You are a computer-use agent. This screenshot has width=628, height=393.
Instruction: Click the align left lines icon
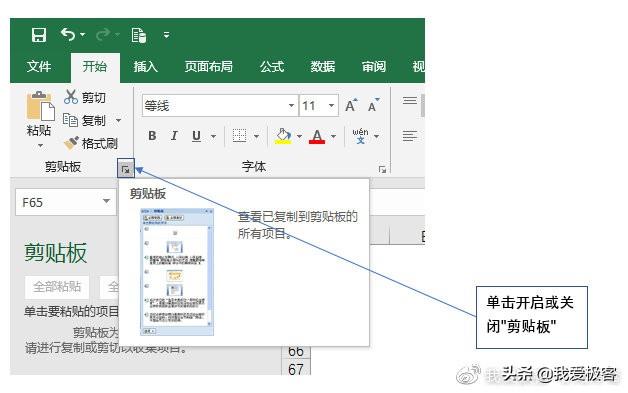(x=410, y=136)
